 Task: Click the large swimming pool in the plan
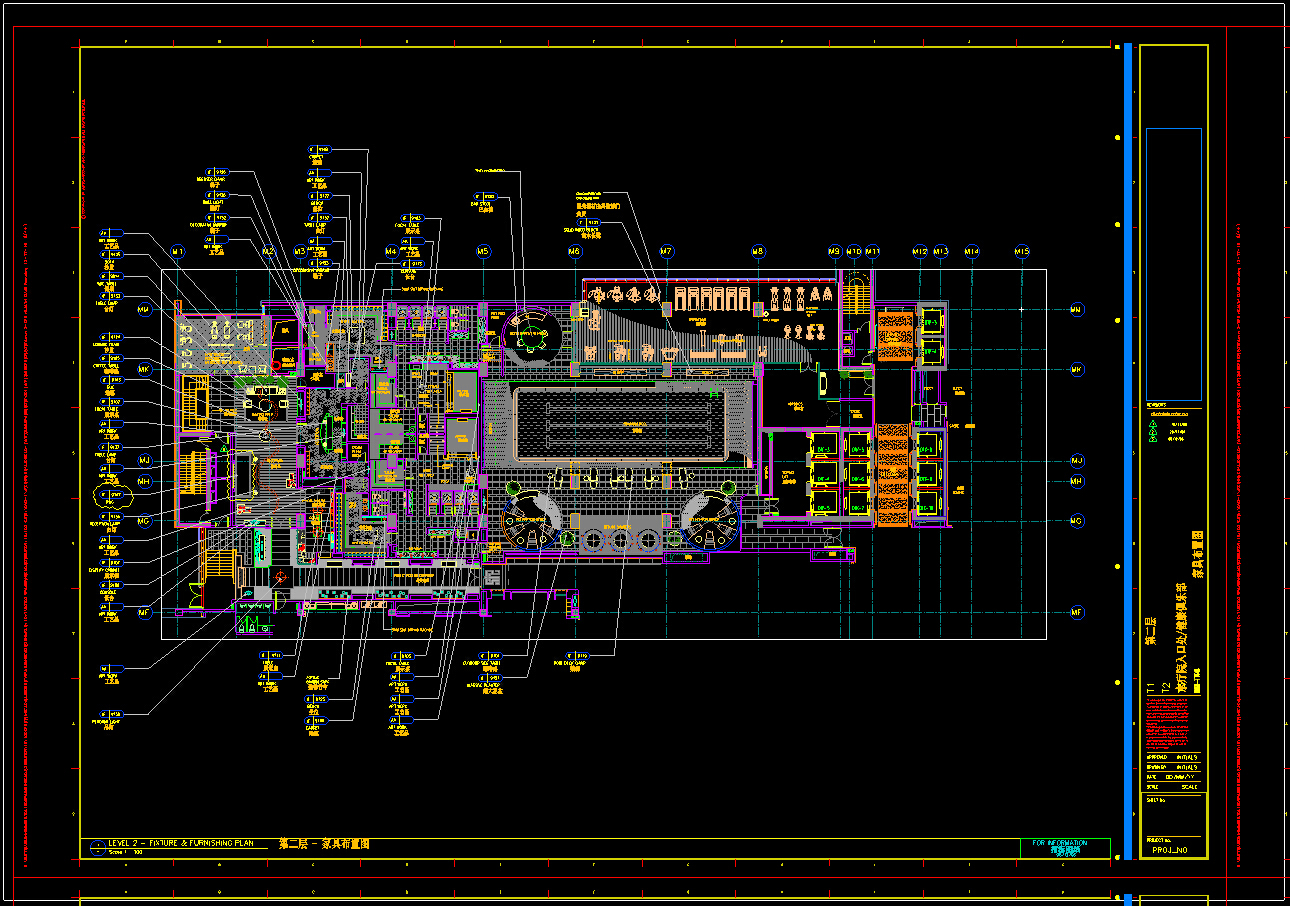pyautogui.click(x=619, y=424)
